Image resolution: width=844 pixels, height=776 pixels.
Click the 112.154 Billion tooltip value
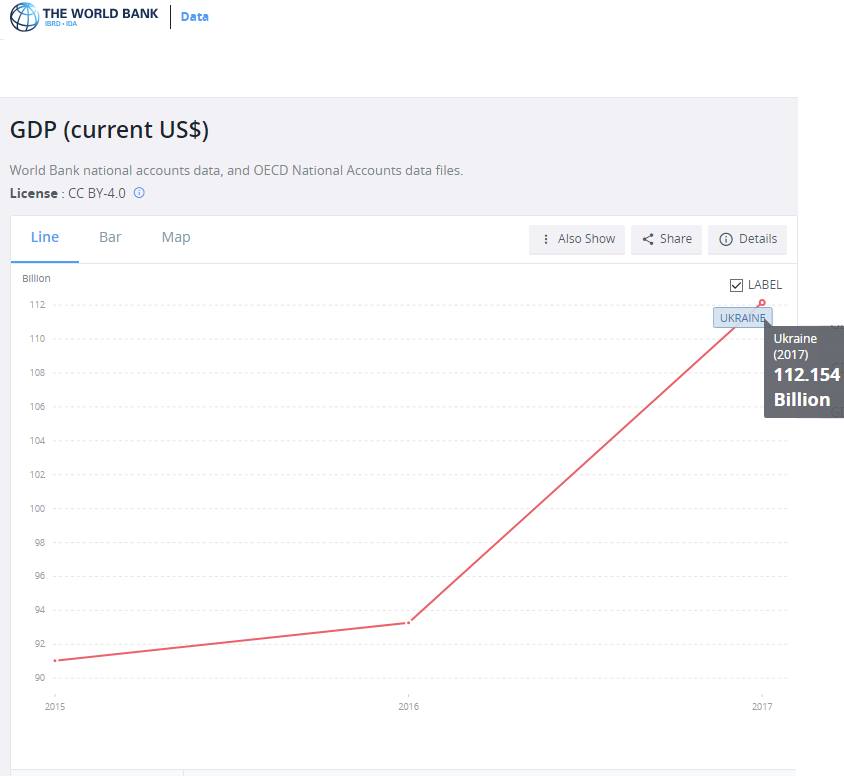pyautogui.click(x=806, y=387)
